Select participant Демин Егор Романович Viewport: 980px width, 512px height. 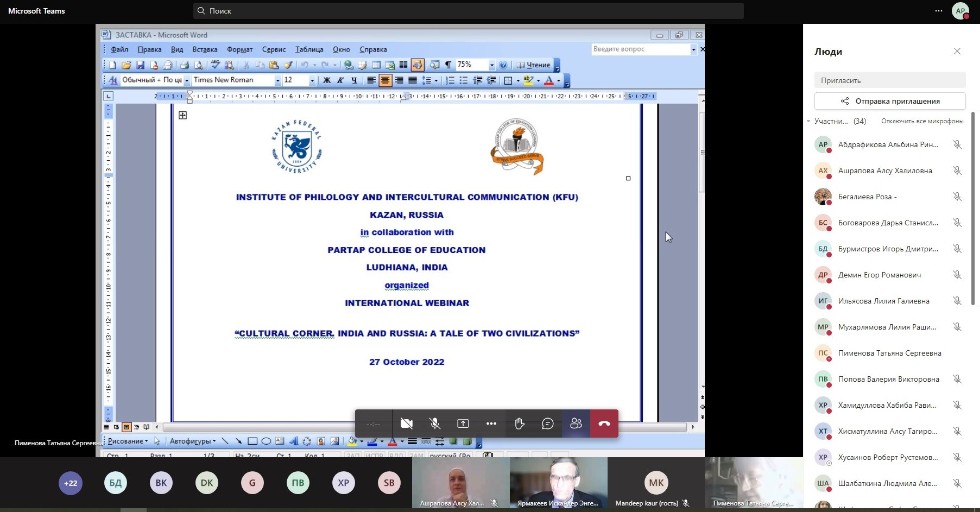(x=880, y=275)
